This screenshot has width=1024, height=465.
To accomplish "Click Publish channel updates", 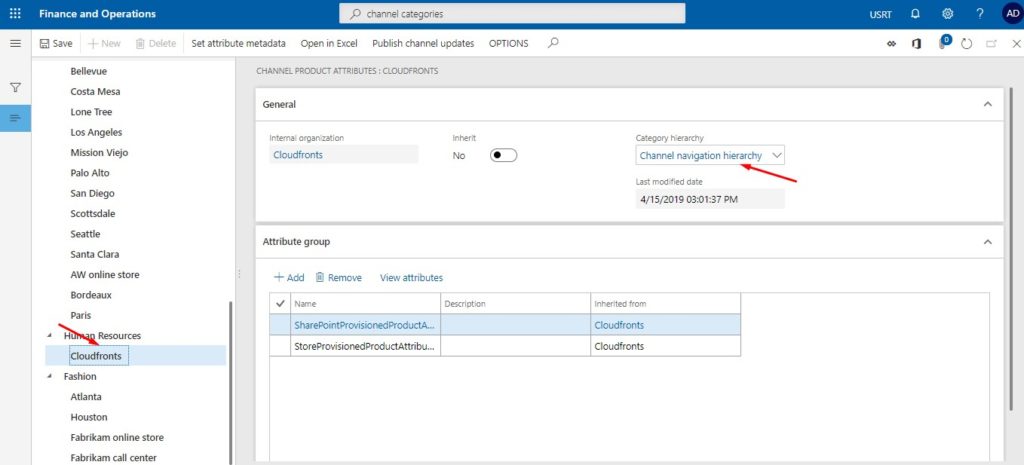I will click(423, 43).
